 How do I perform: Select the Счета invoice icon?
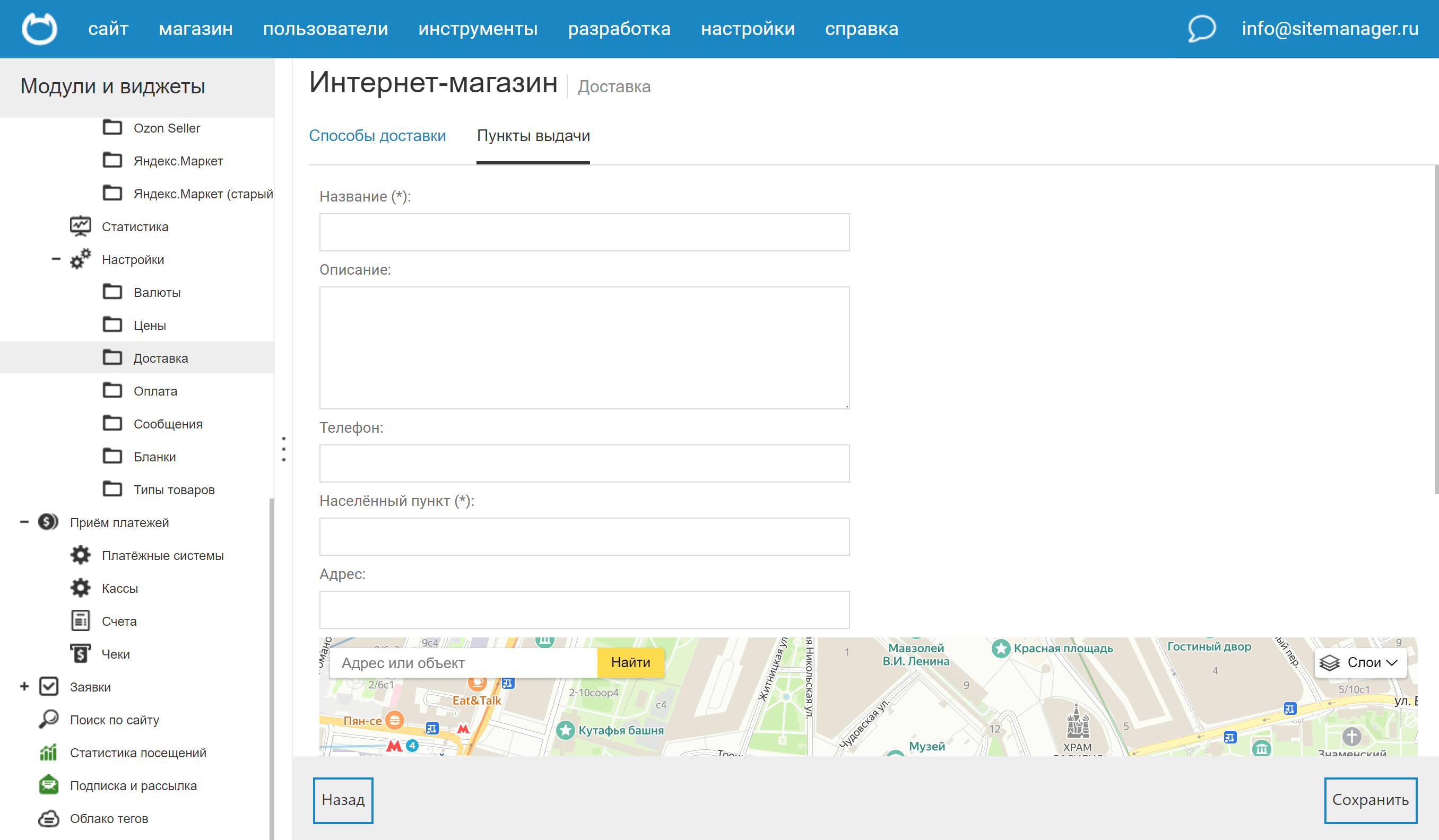pos(81,620)
